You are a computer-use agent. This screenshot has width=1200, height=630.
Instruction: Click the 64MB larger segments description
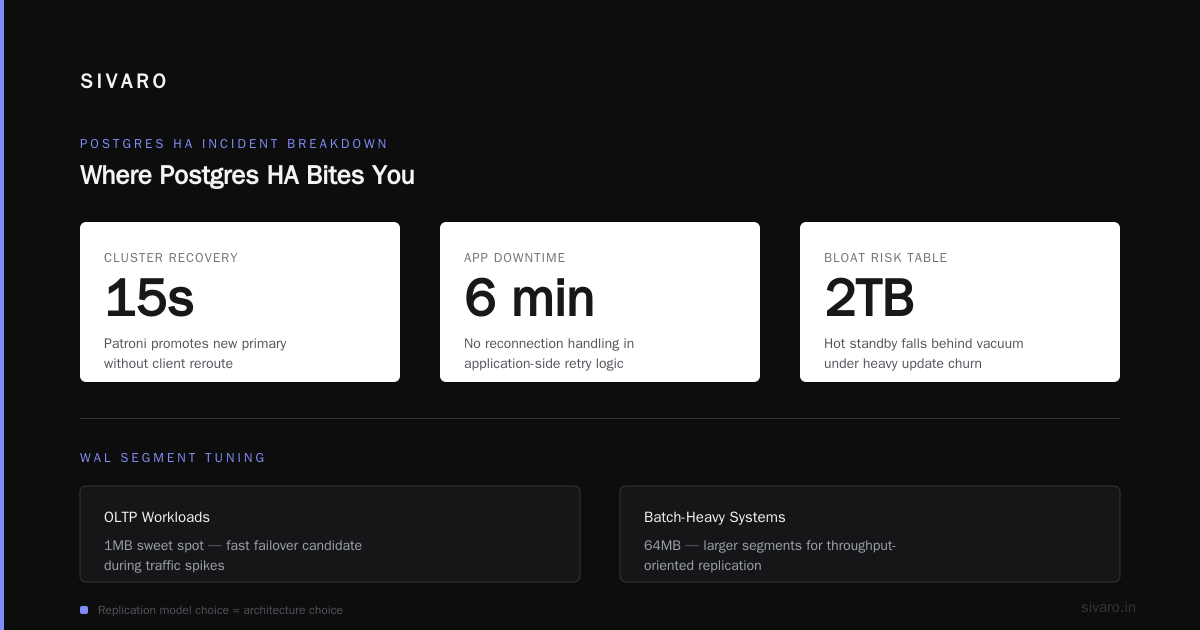pos(770,555)
